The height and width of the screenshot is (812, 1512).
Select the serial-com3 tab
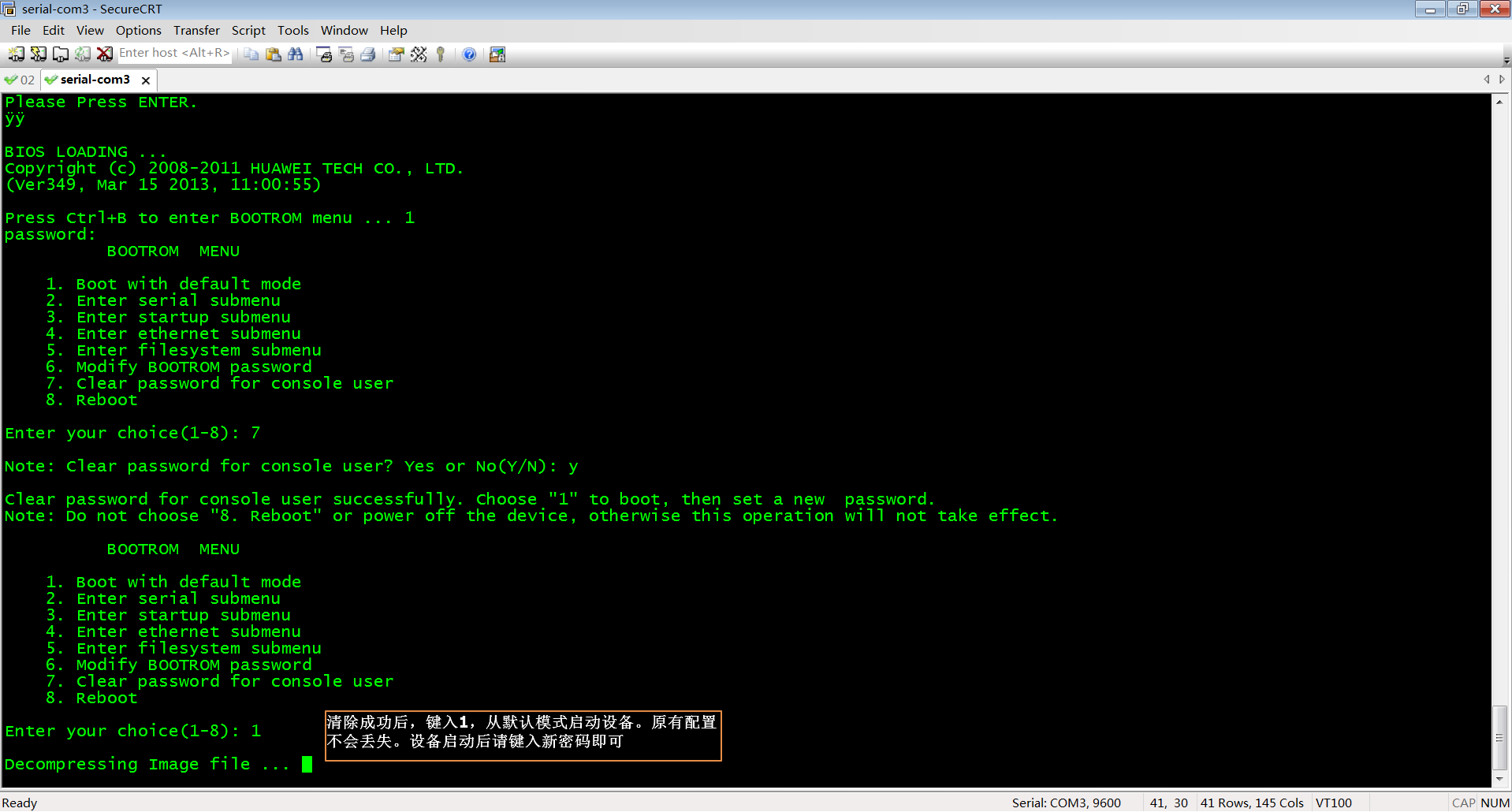tap(95, 80)
